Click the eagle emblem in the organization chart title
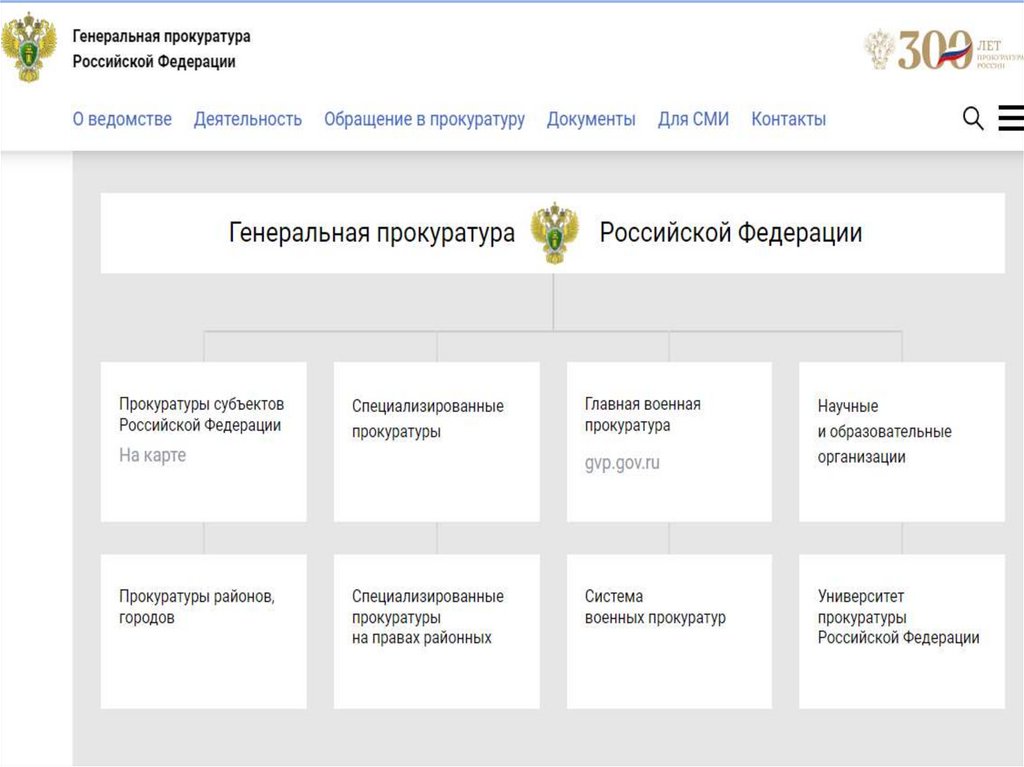 [x=554, y=233]
